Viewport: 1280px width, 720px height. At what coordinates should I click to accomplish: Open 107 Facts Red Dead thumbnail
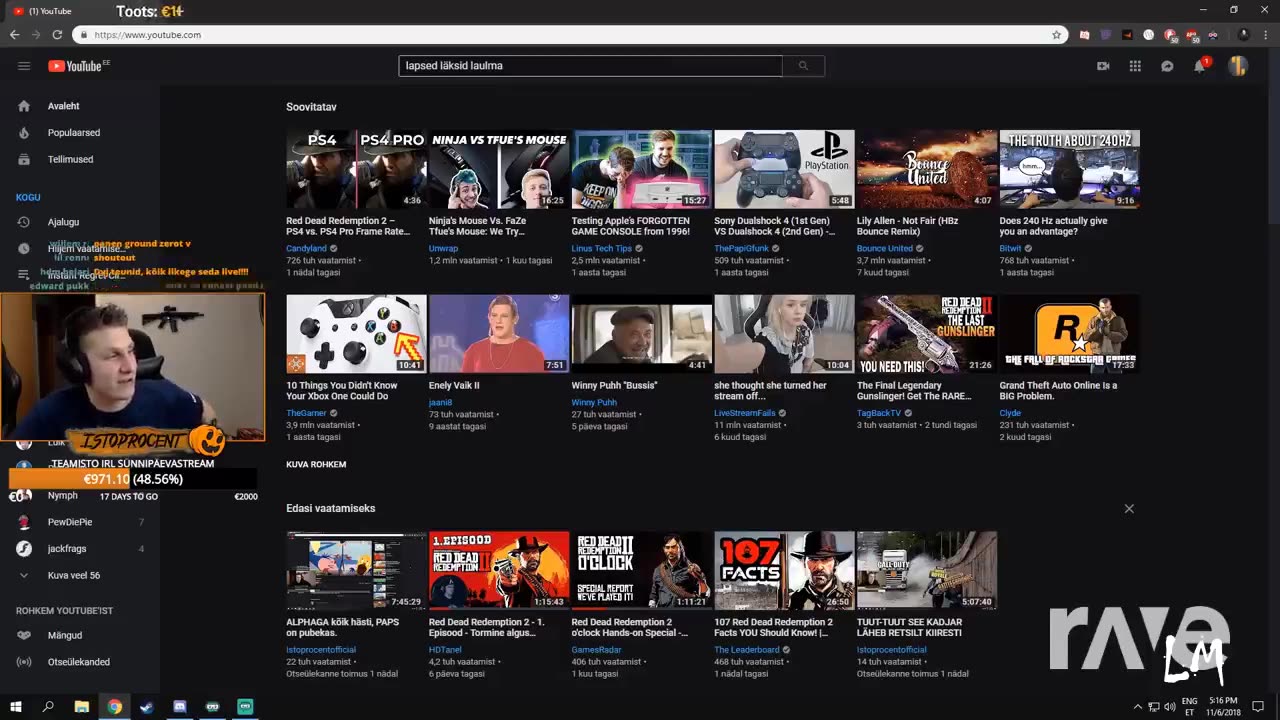click(784, 570)
